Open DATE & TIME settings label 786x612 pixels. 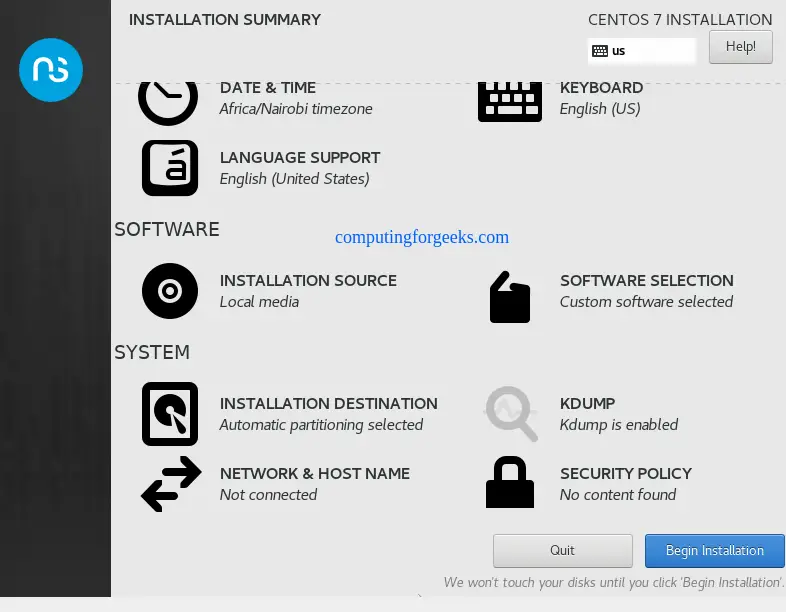268,88
